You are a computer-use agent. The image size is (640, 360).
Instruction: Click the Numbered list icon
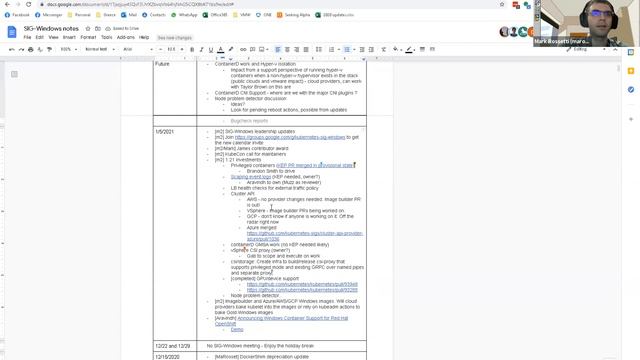point(331,49)
